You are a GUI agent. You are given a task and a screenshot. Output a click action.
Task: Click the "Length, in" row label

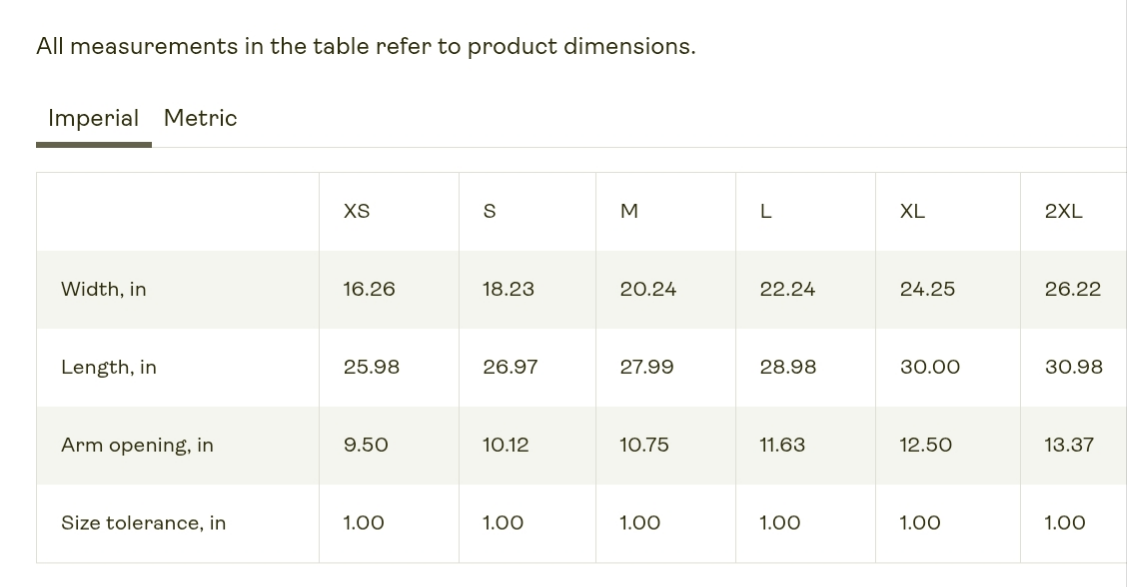pyautogui.click(x=108, y=367)
